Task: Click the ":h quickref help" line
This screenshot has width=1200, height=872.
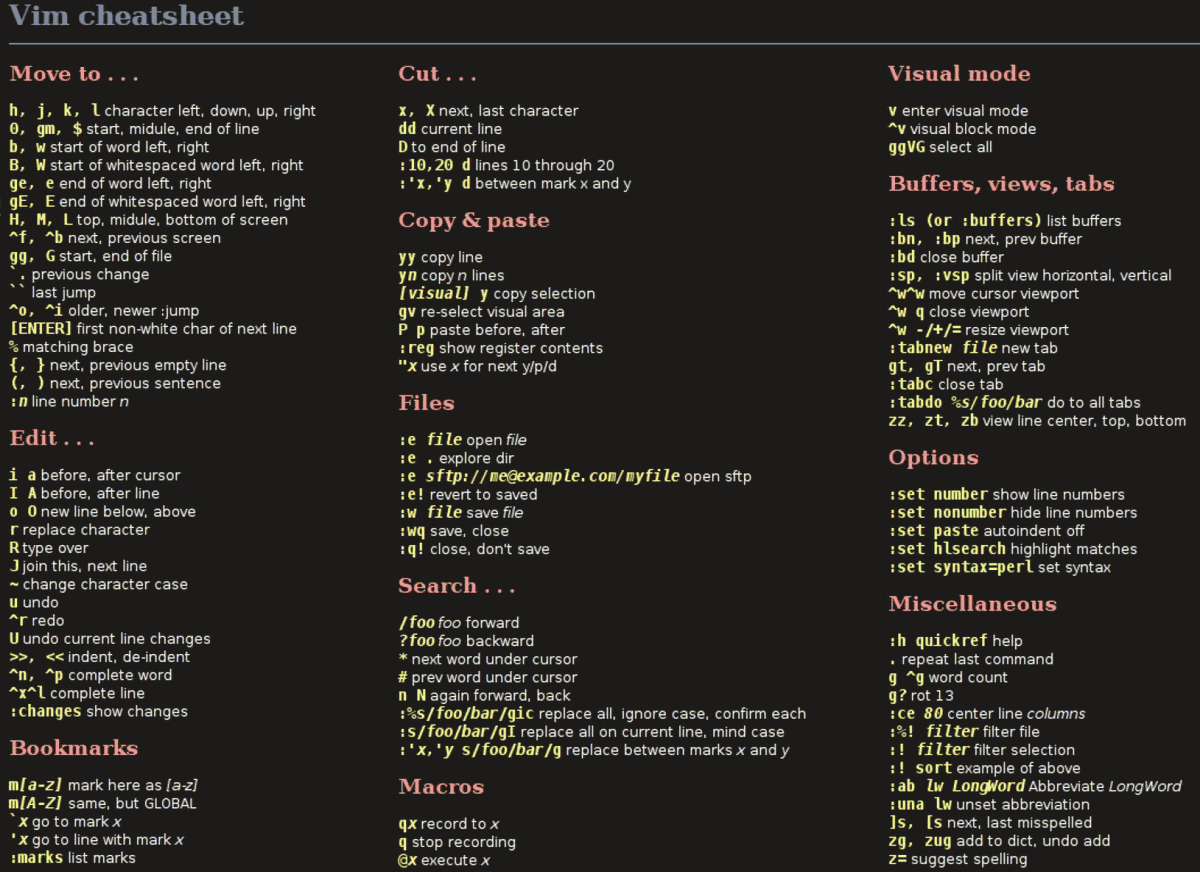Action: pyautogui.click(x=955, y=641)
